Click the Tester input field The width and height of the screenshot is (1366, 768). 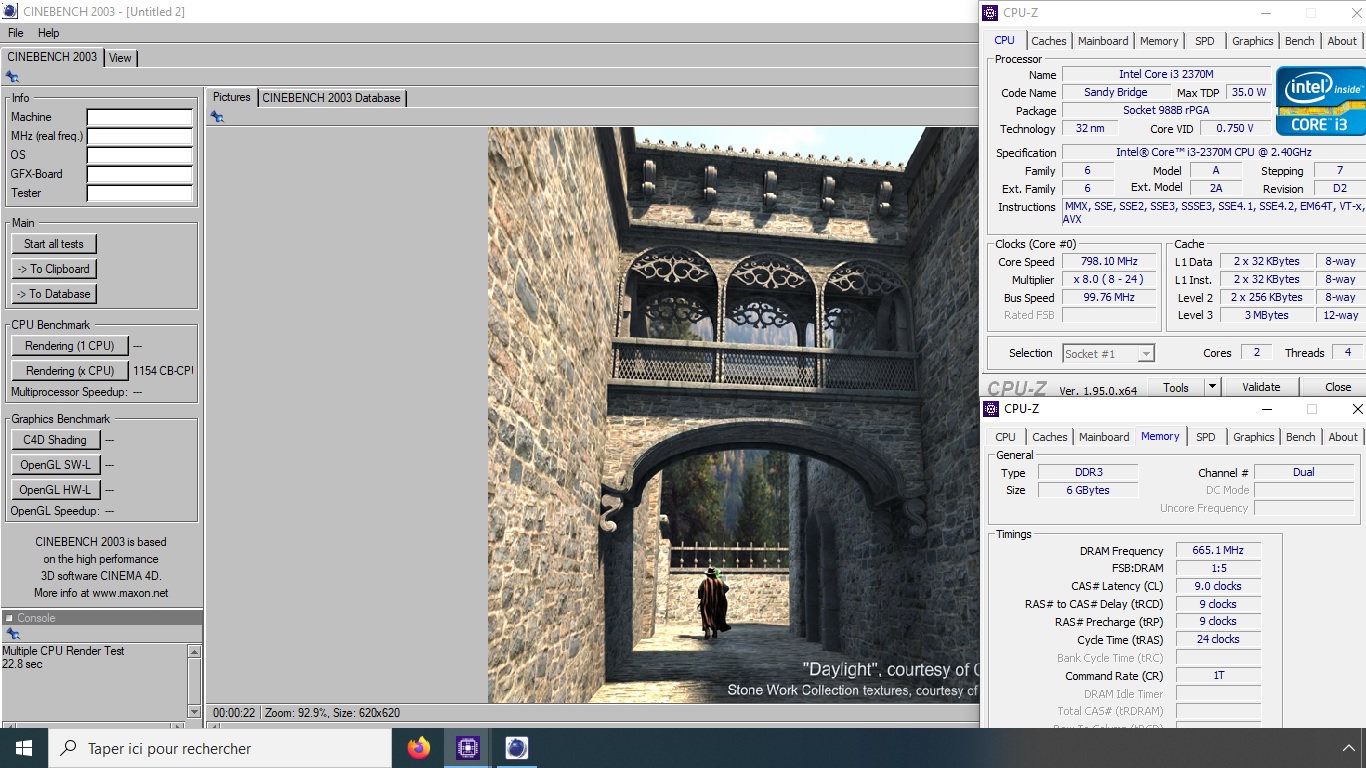pos(140,194)
